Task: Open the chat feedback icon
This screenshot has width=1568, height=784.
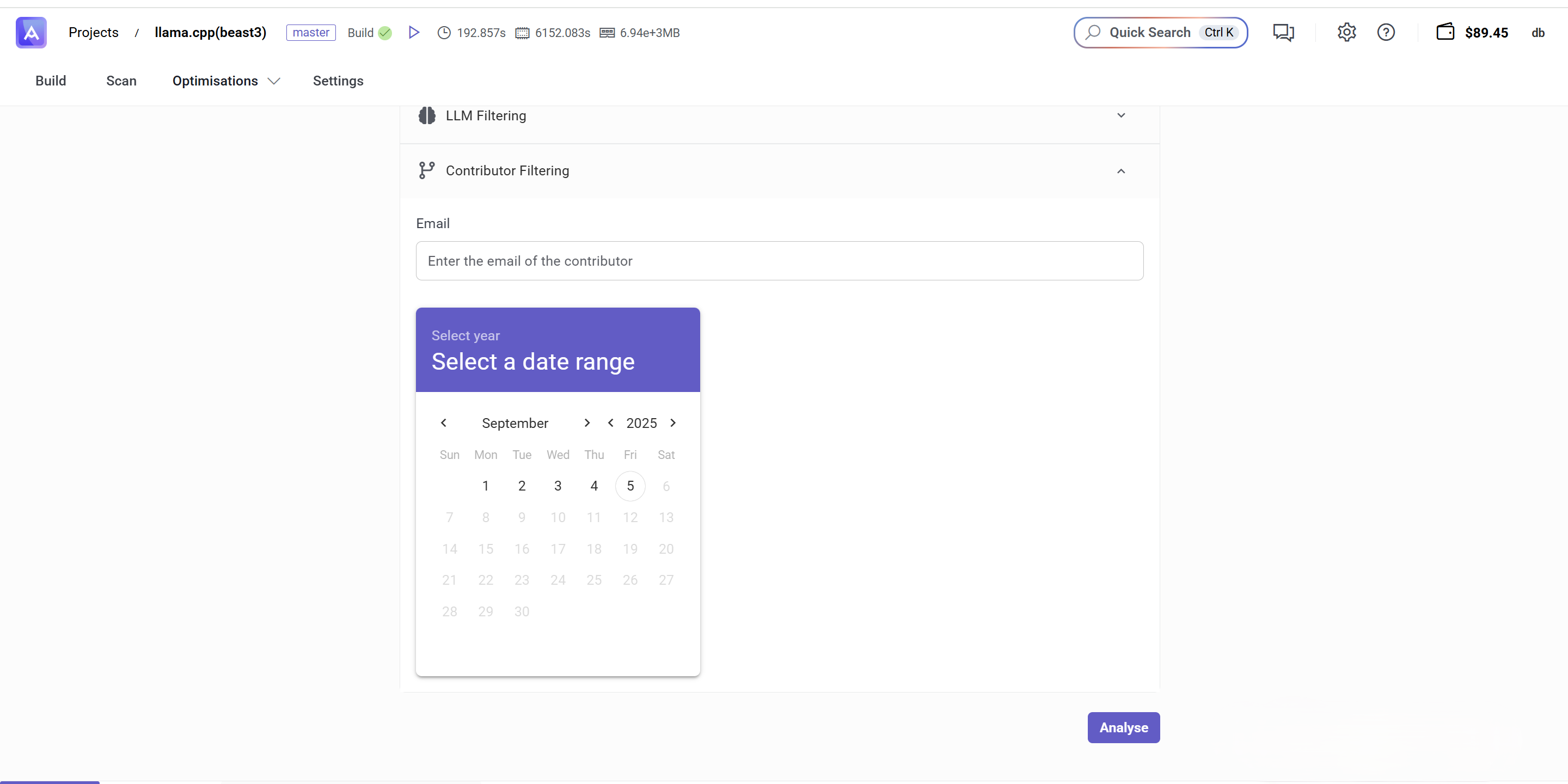Action: [1283, 32]
